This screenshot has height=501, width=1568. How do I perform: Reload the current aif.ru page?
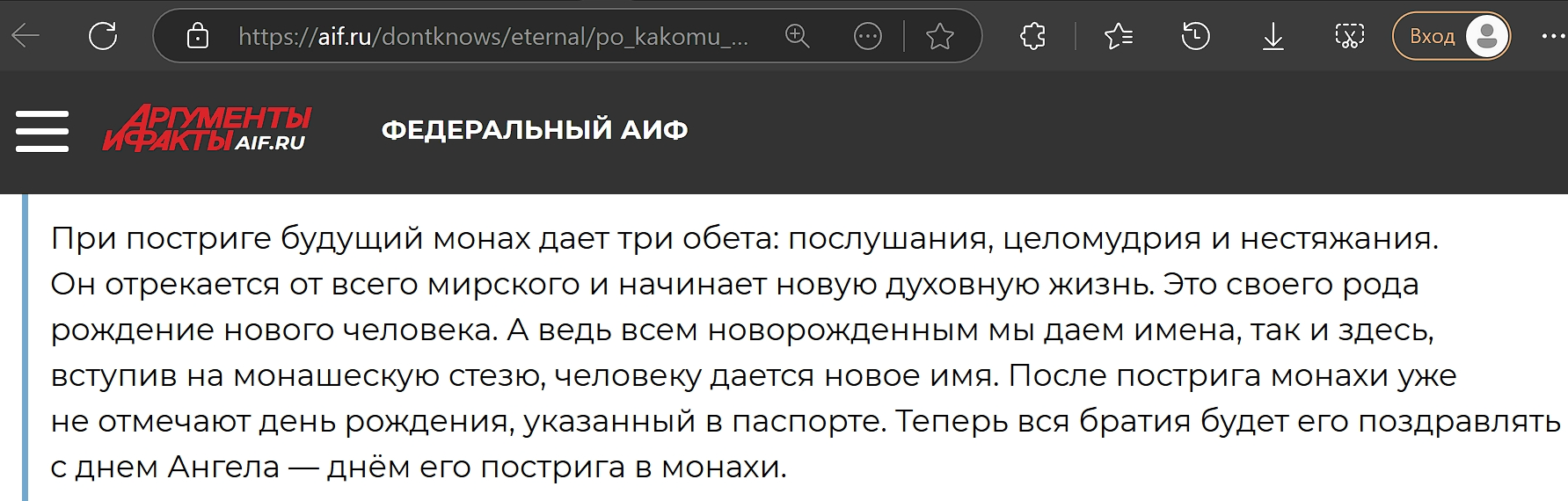[x=103, y=36]
